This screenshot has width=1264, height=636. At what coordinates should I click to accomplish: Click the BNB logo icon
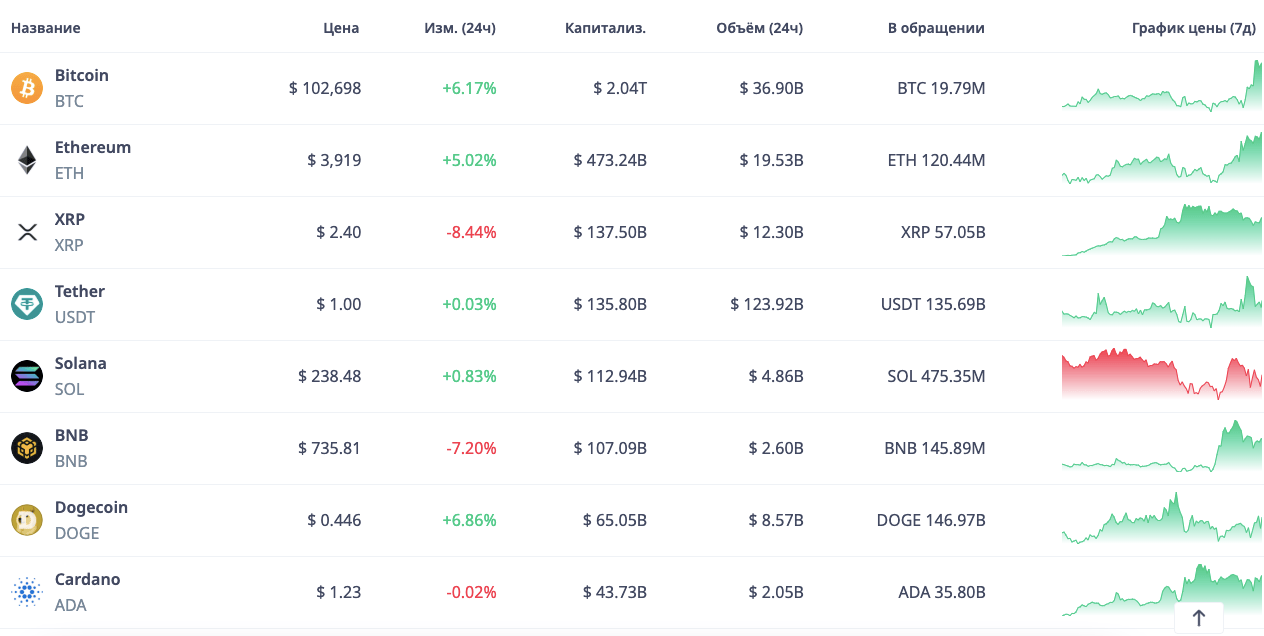(27, 448)
